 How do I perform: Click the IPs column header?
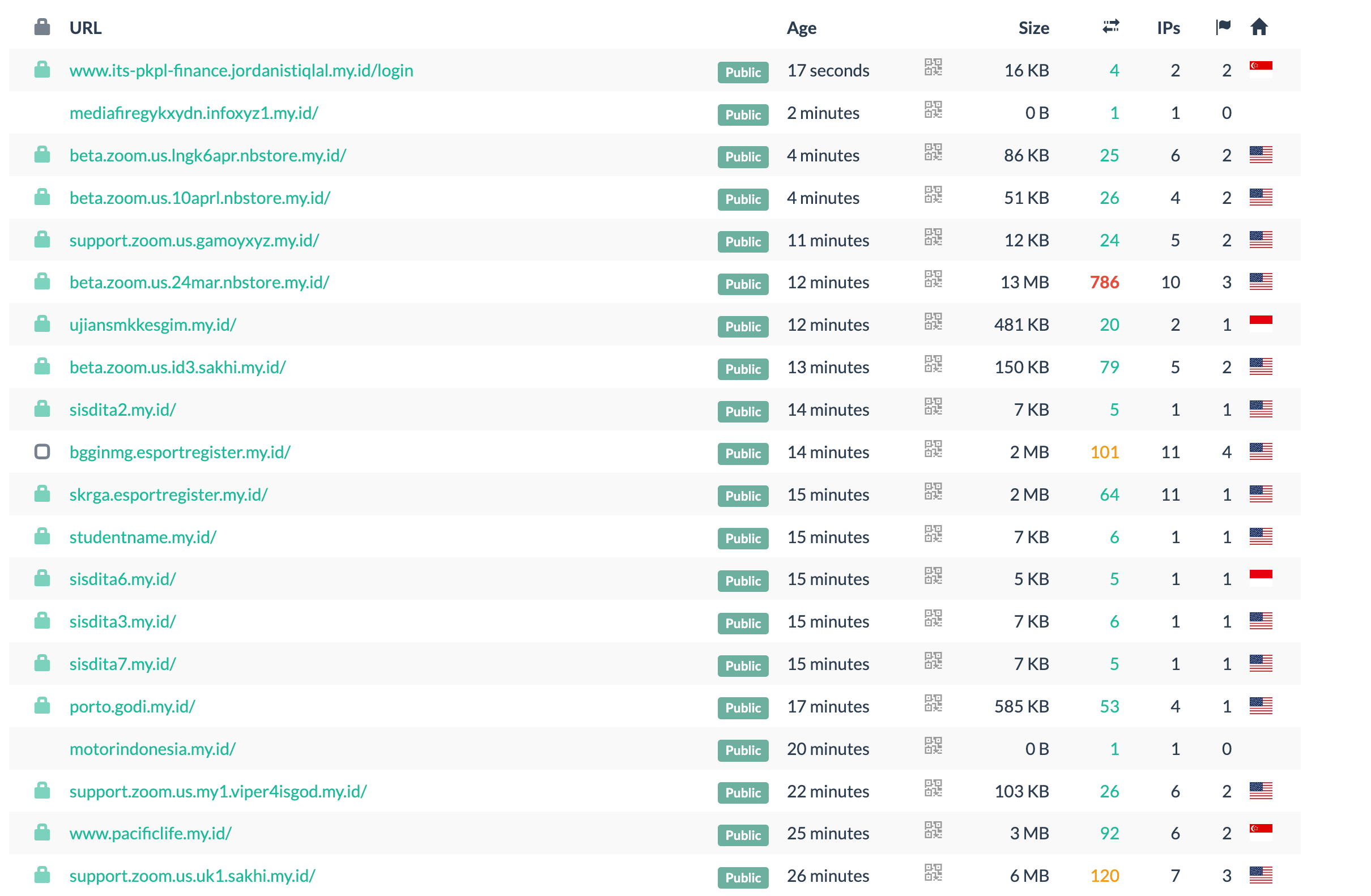pos(1168,28)
